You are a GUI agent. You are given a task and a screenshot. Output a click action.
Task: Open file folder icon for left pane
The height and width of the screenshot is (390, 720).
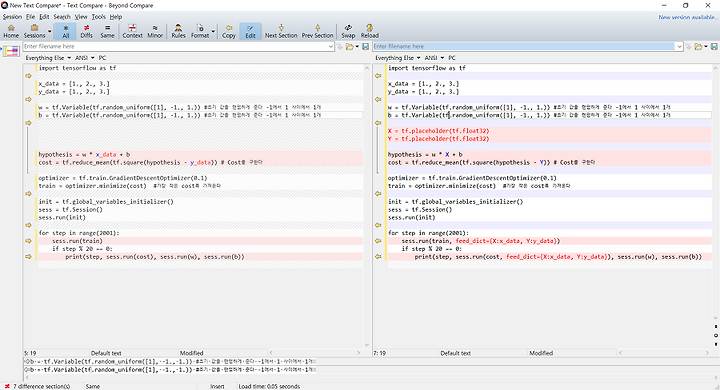point(349,46)
